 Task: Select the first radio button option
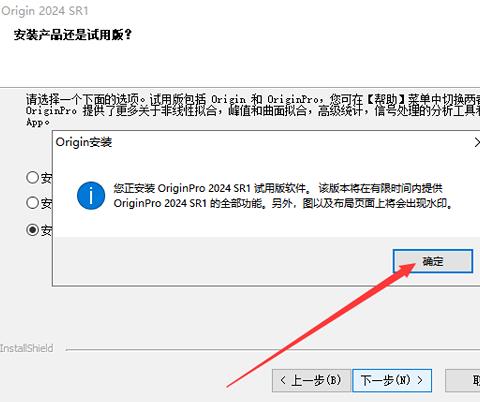[x=33, y=177]
